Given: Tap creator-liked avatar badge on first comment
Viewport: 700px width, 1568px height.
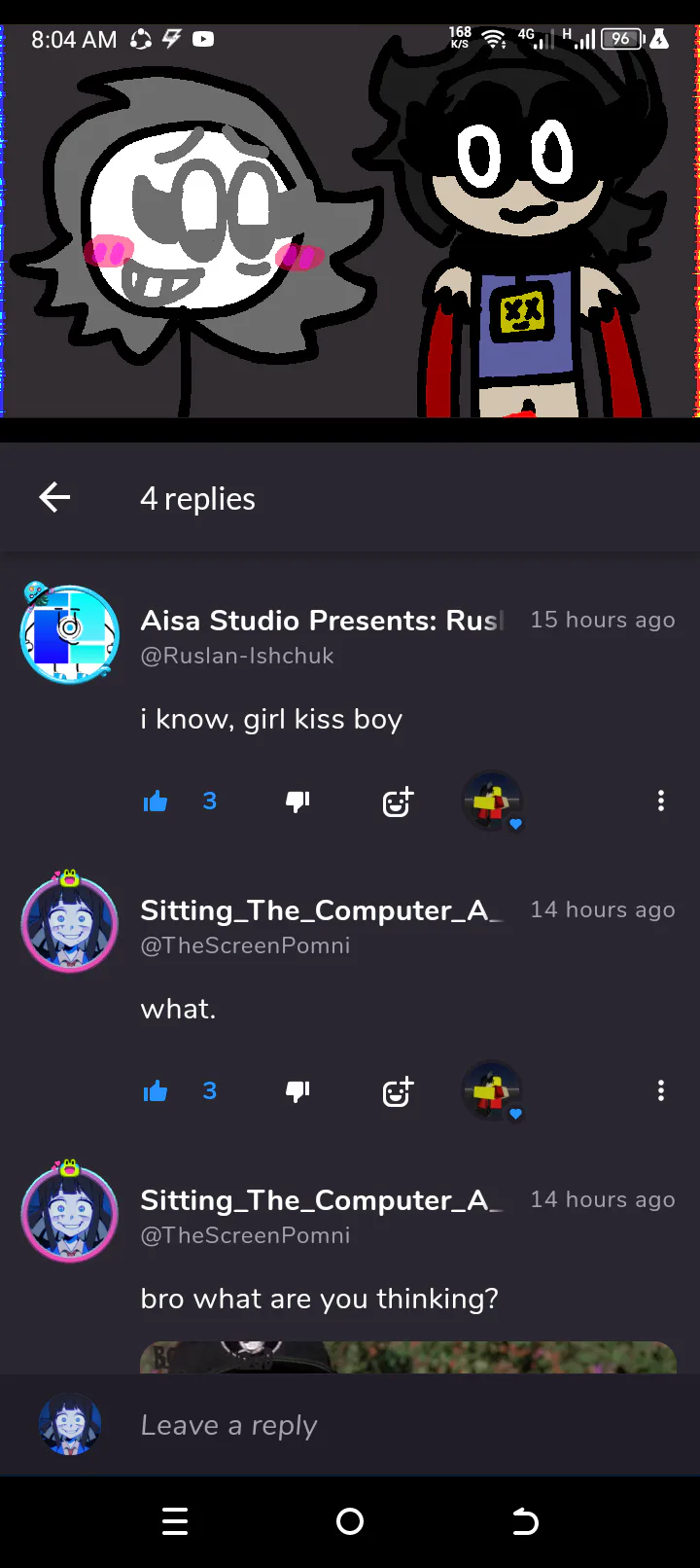Looking at the screenshot, I should click(493, 802).
